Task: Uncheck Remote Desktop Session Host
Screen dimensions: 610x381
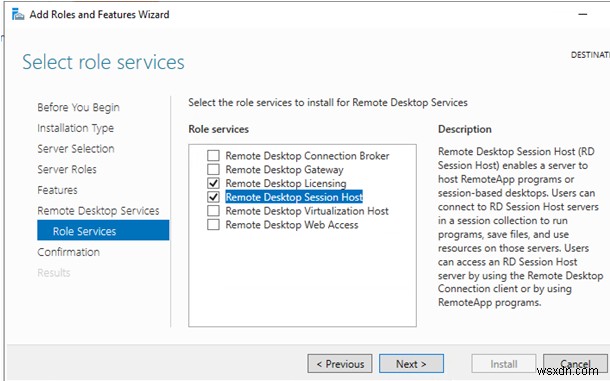Action: [213, 197]
